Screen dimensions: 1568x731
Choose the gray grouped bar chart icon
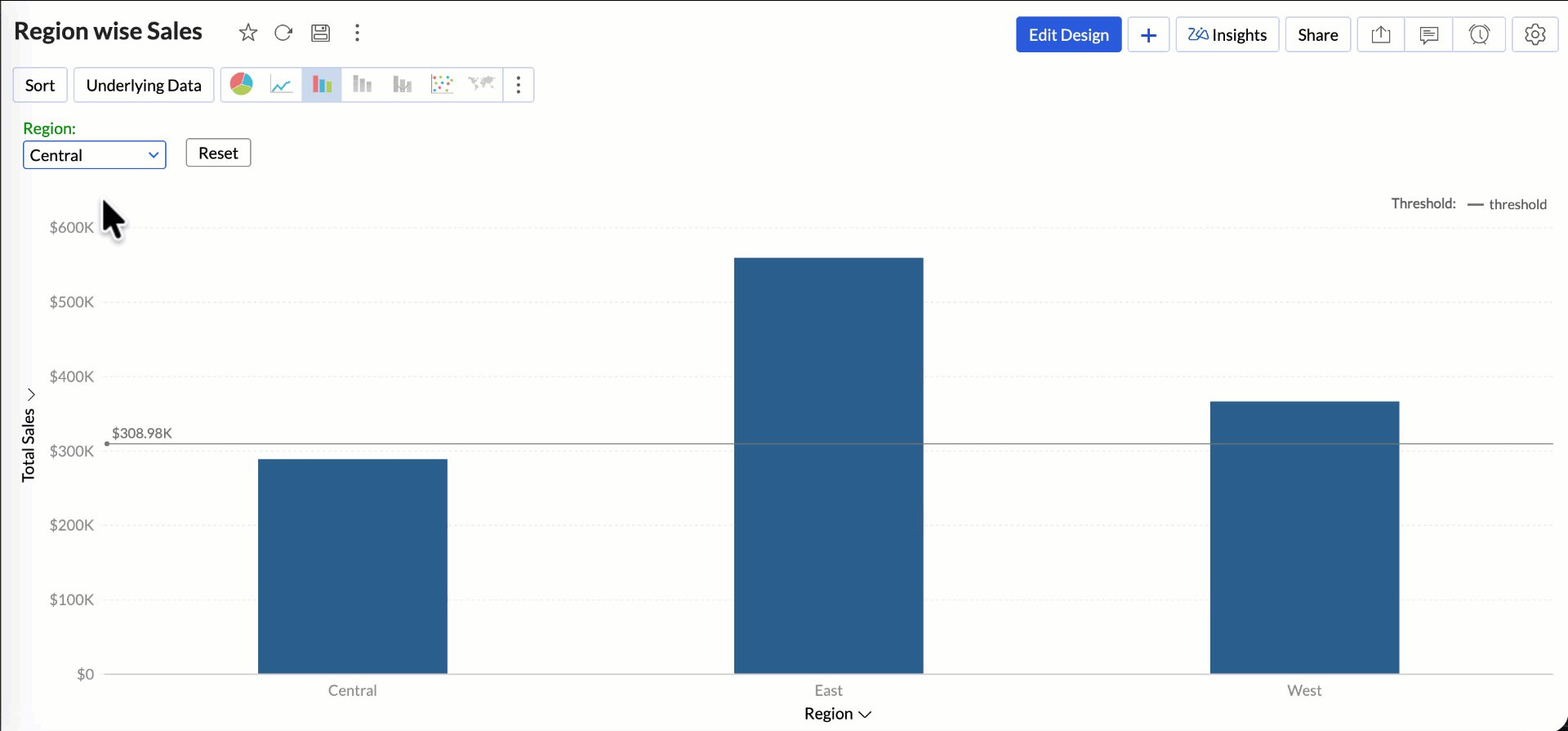click(x=402, y=84)
